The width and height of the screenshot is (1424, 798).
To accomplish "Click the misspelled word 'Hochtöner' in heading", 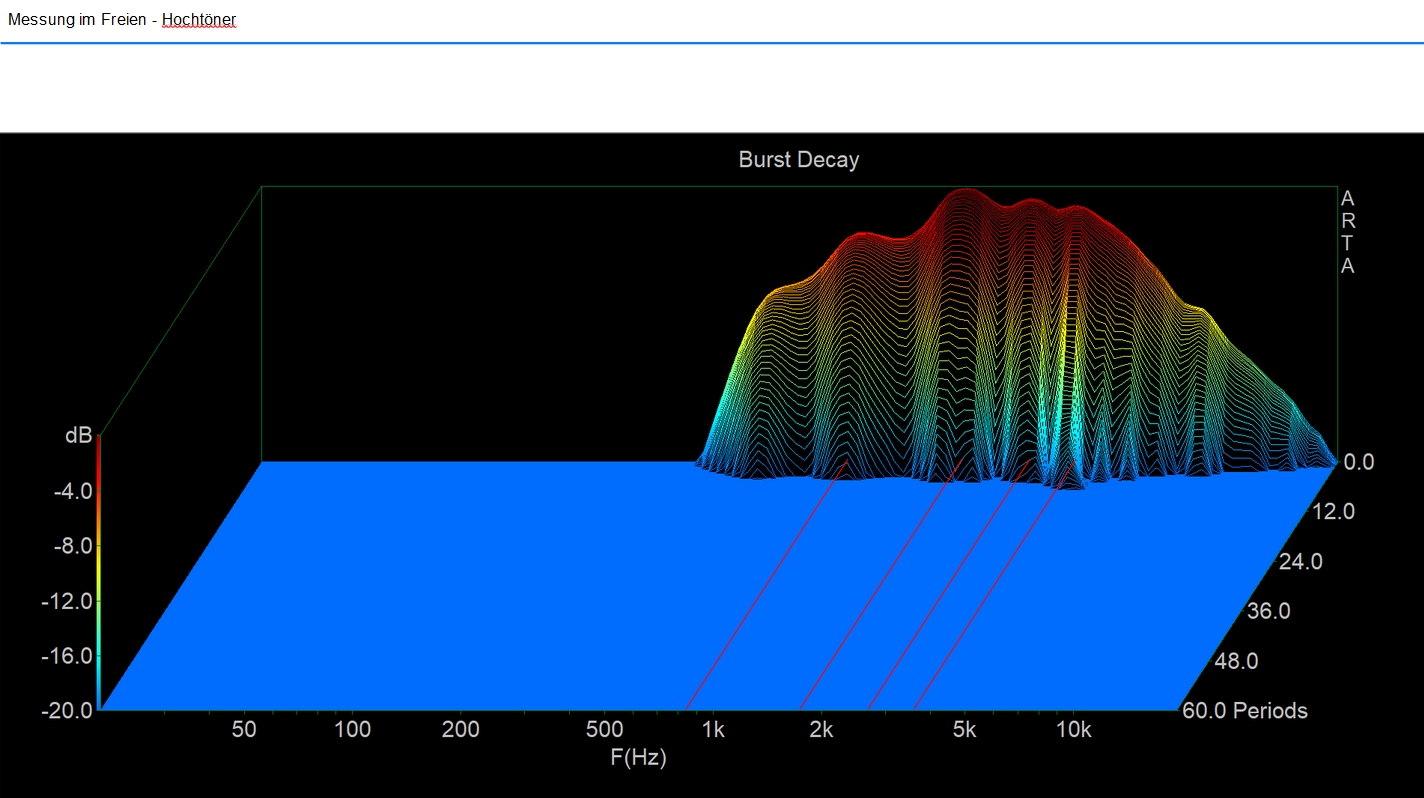I will (x=198, y=19).
